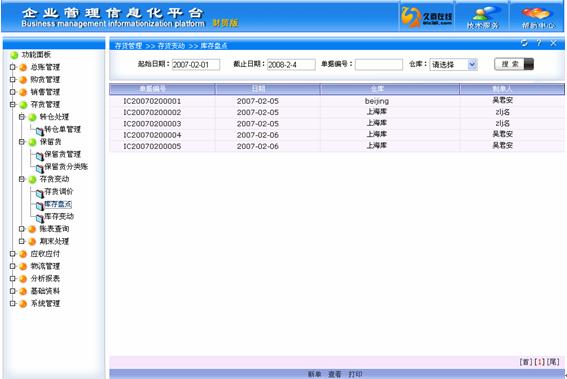Viewport: 567px width, 379px height.
Task: Click 打印 in the bottom bar
Action: tap(355, 374)
